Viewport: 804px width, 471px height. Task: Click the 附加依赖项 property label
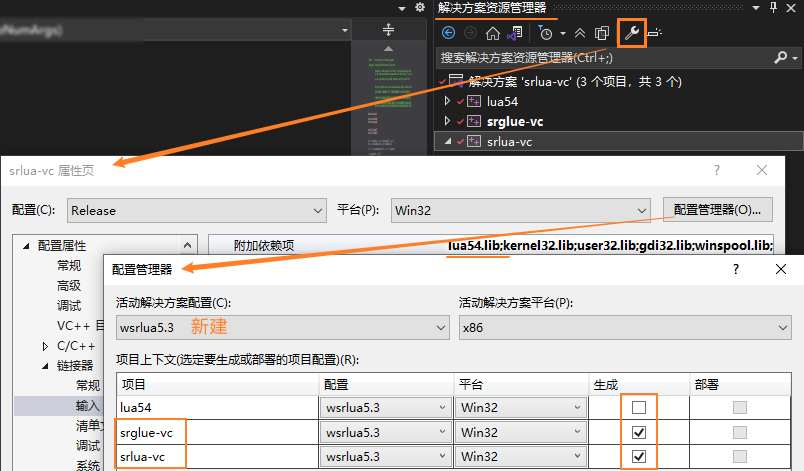click(x=264, y=245)
